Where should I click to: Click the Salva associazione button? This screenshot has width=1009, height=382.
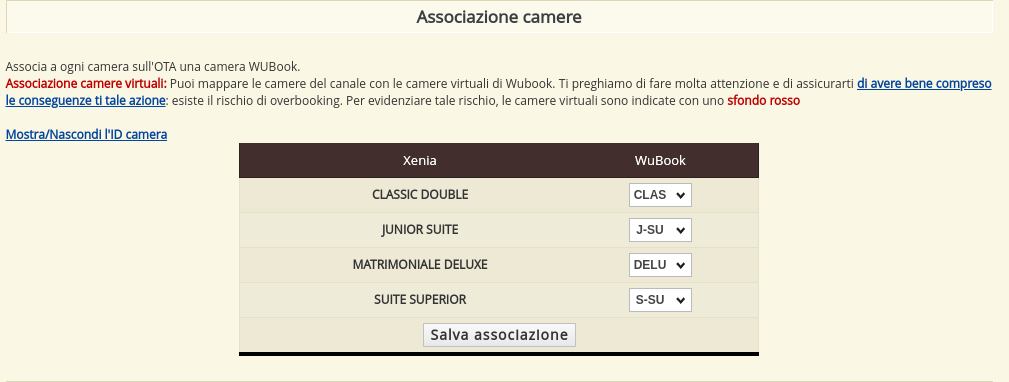(x=499, y=334)
